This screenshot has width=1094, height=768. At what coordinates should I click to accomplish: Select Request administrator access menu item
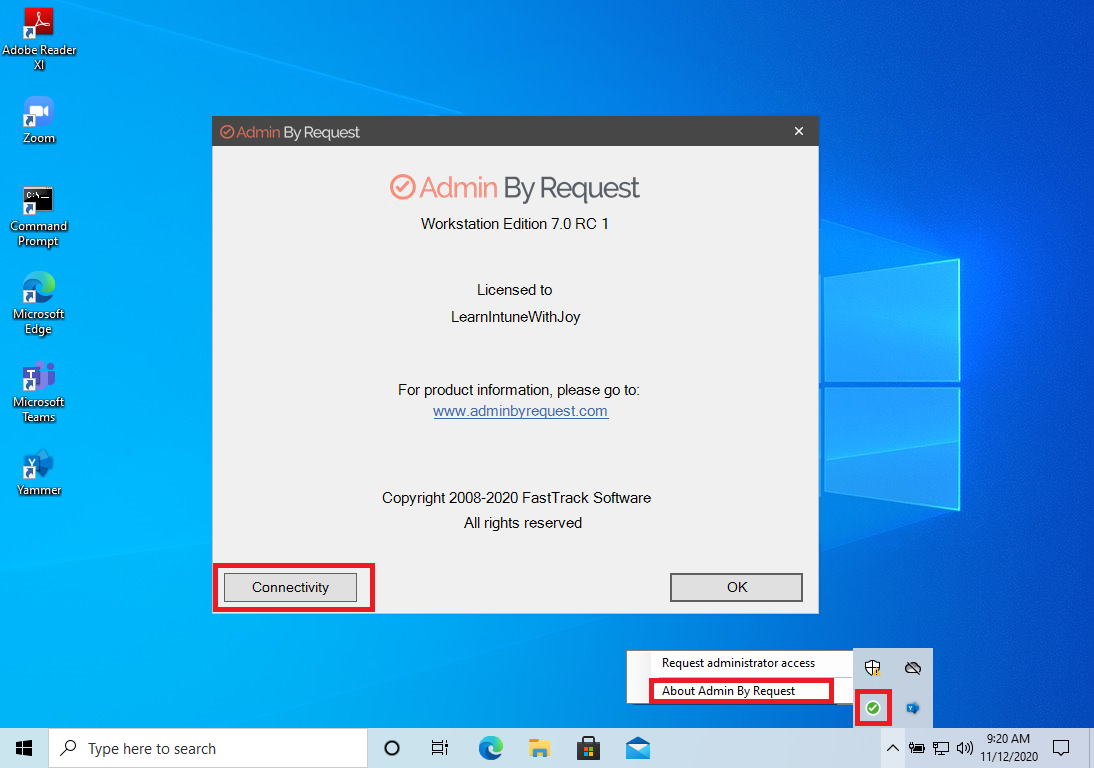pos(739,663)
